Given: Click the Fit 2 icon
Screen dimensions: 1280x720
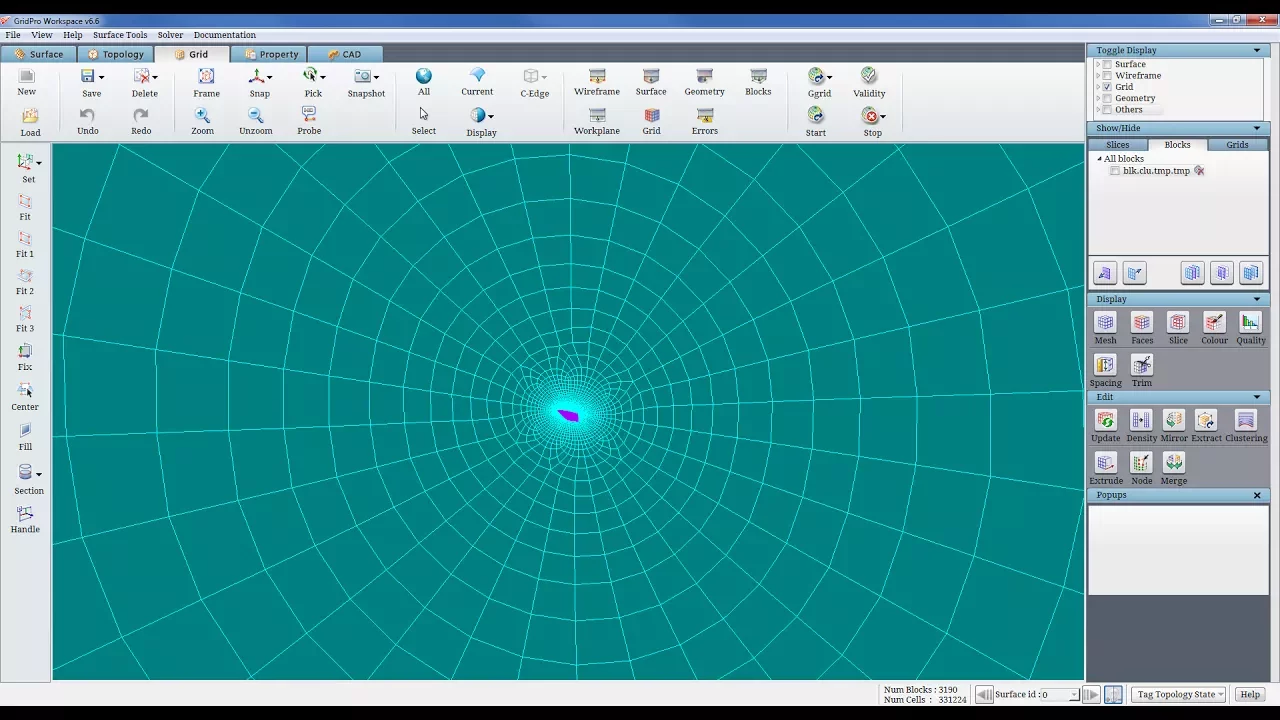Looking at the screenshot, I should [25, 275].
